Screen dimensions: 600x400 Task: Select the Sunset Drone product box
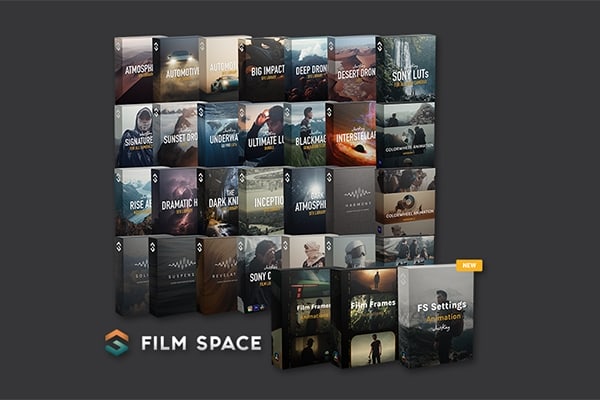[x=175, y=135]
